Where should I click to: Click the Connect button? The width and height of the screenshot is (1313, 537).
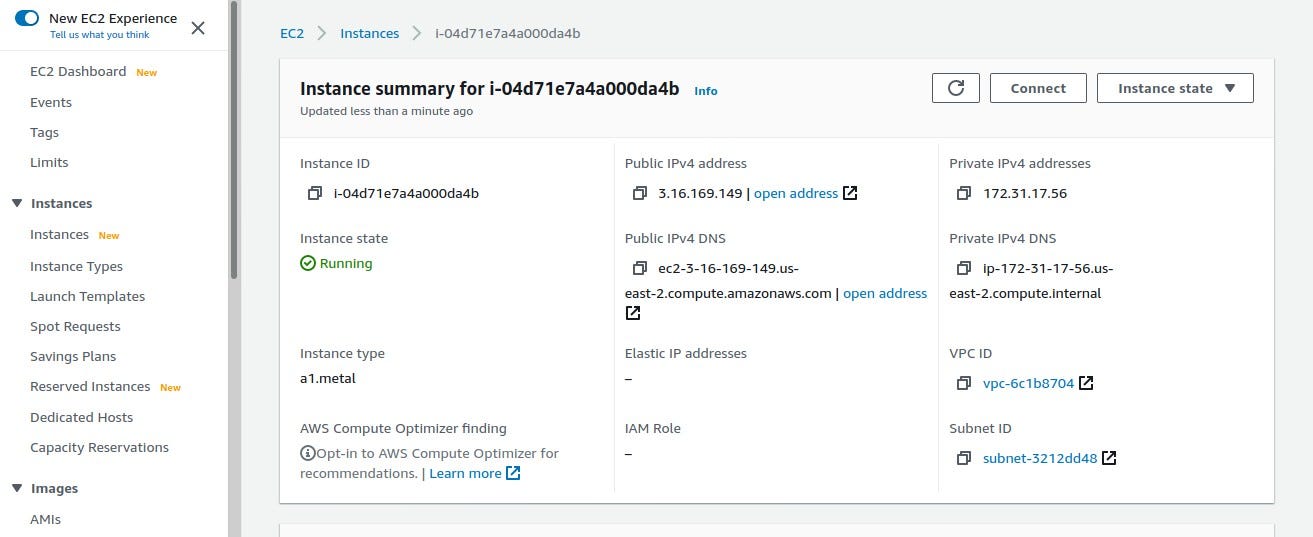1038,88
